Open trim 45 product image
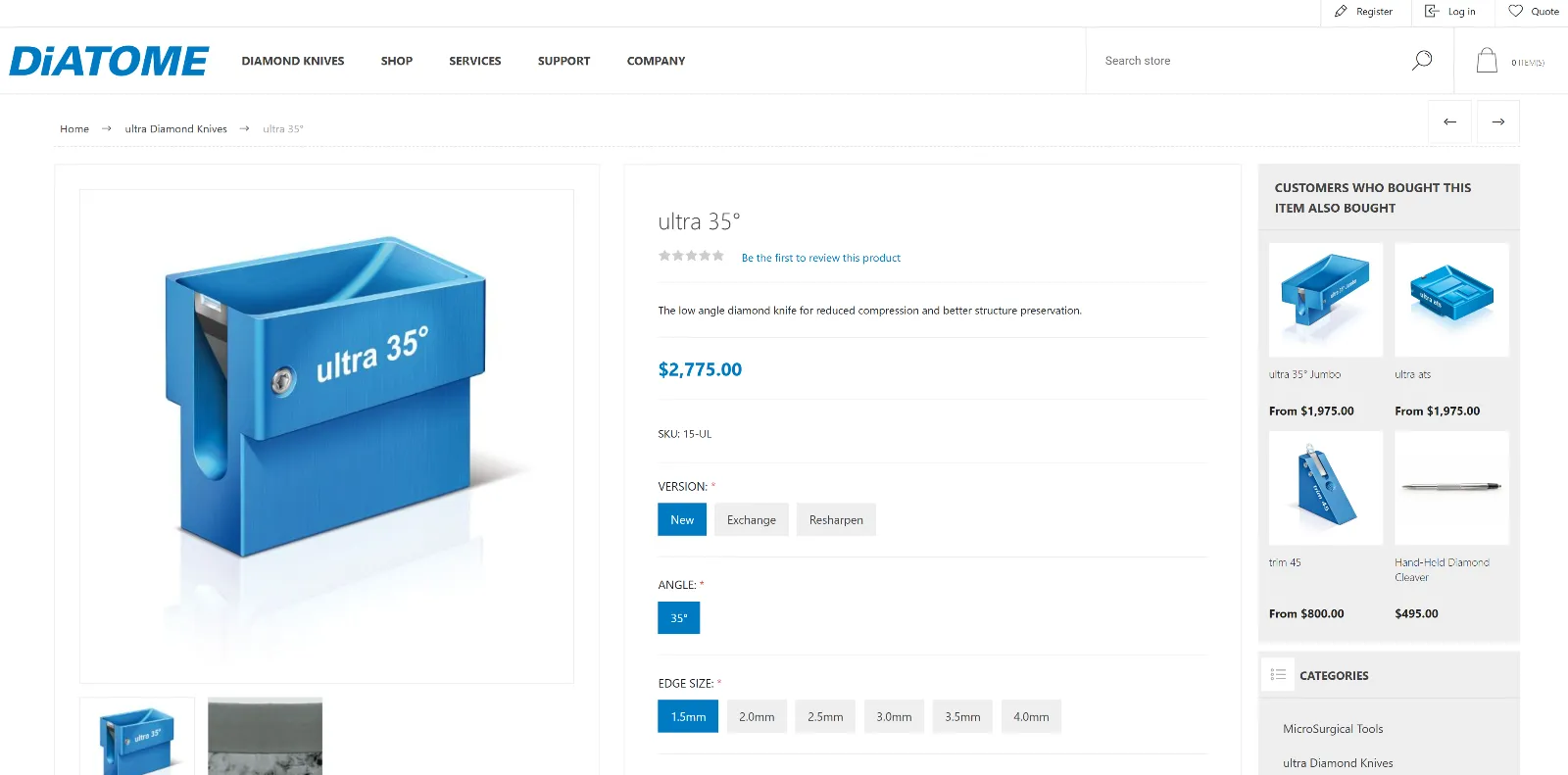1568x775 pixels. point(1326,488)
